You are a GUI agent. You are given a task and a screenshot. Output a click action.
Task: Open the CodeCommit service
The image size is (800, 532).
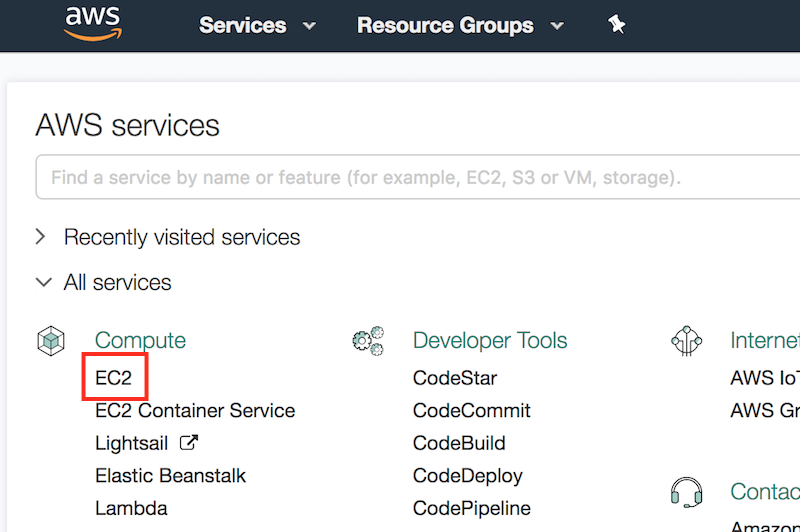(x=471, y=410)
